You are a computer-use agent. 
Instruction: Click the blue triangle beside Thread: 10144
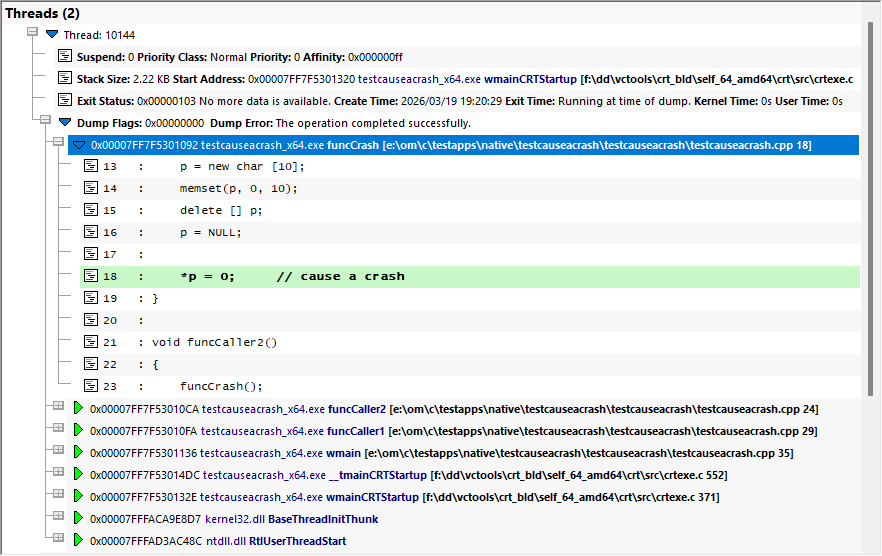coord(52,34)
